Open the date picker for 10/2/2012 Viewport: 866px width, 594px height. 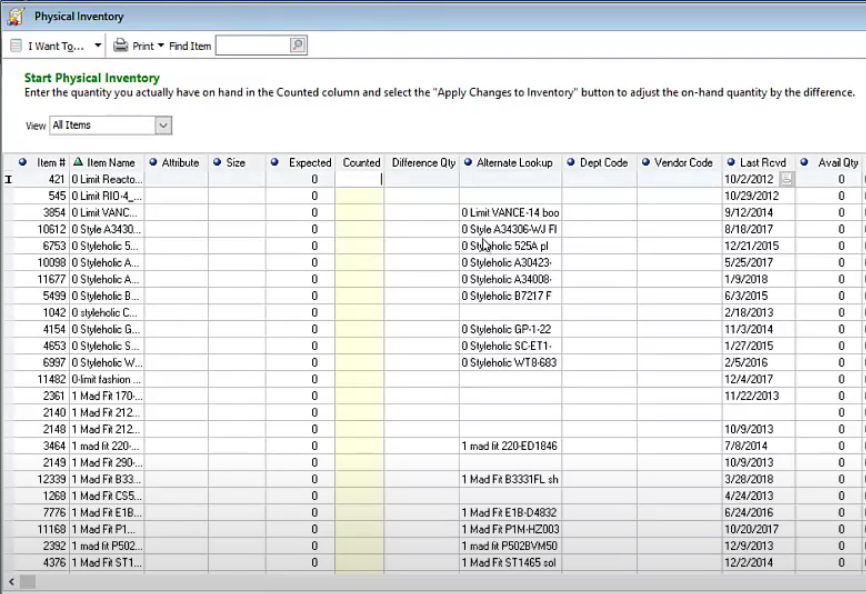(x=786, y=179)
